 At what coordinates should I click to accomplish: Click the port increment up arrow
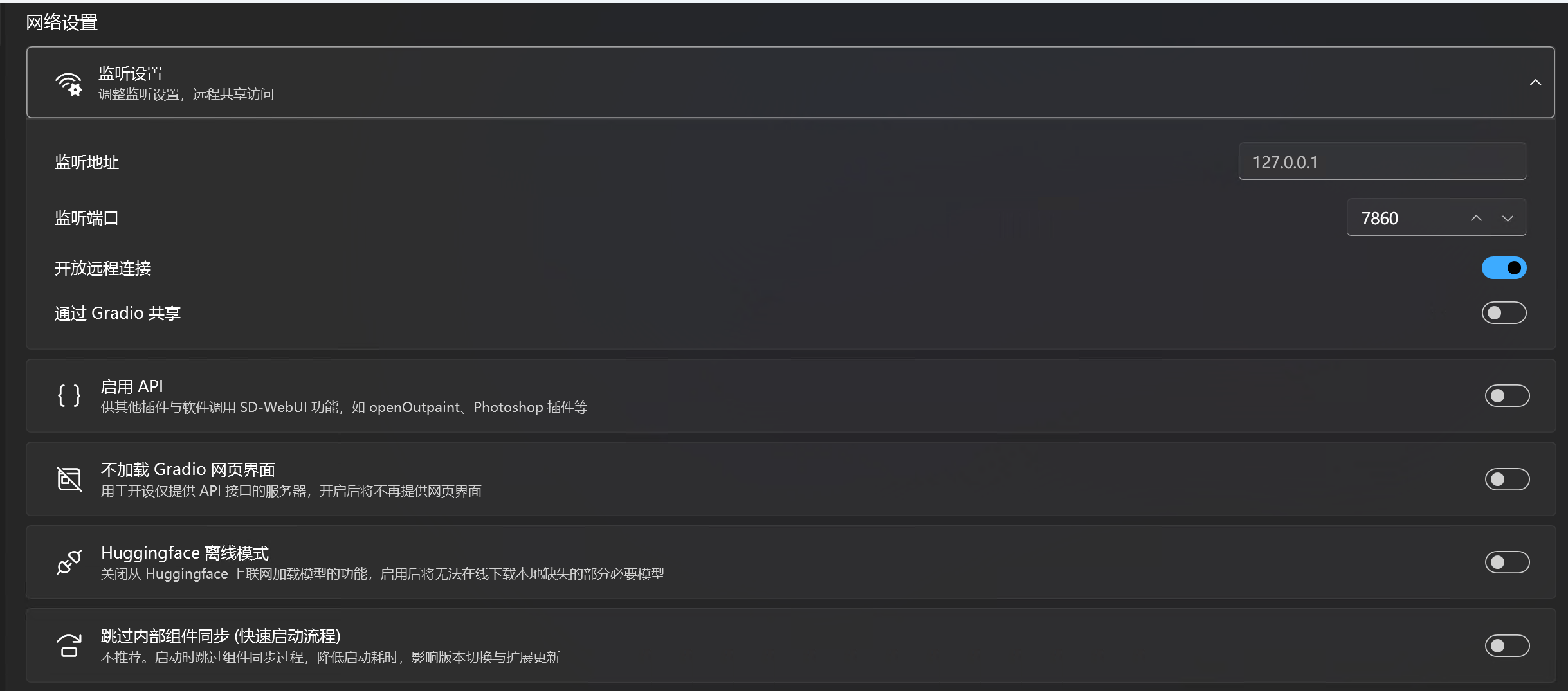tap(1475, 218)
